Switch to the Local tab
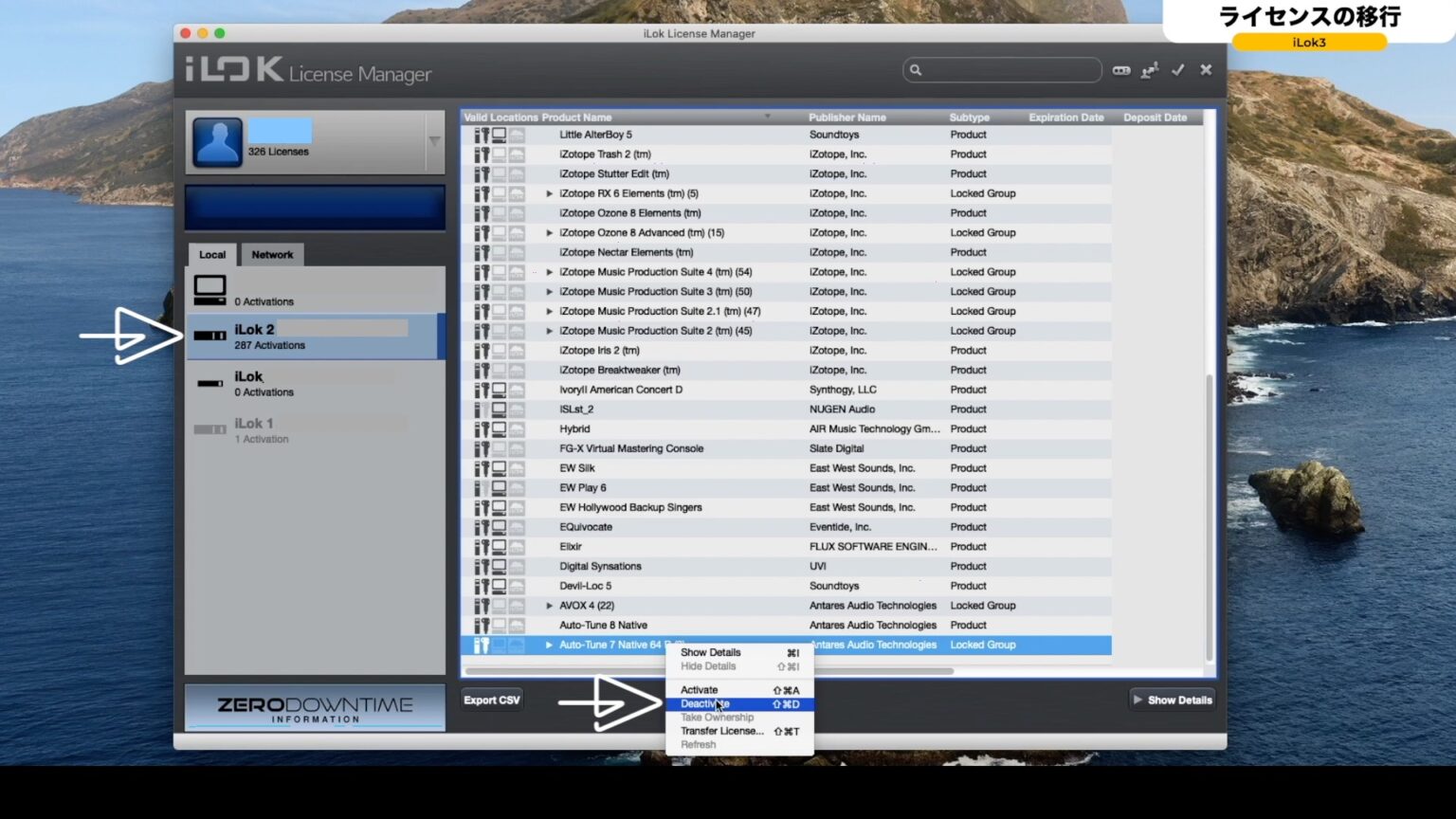Screen dimensions: 1456x819 click(212, 255)
